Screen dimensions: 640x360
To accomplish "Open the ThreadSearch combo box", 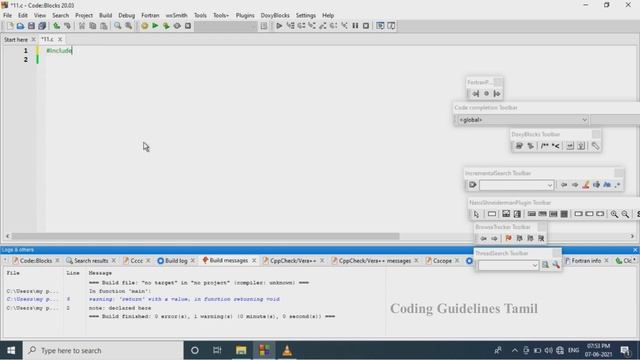I will pyautogui.click(x=508, y=265).
